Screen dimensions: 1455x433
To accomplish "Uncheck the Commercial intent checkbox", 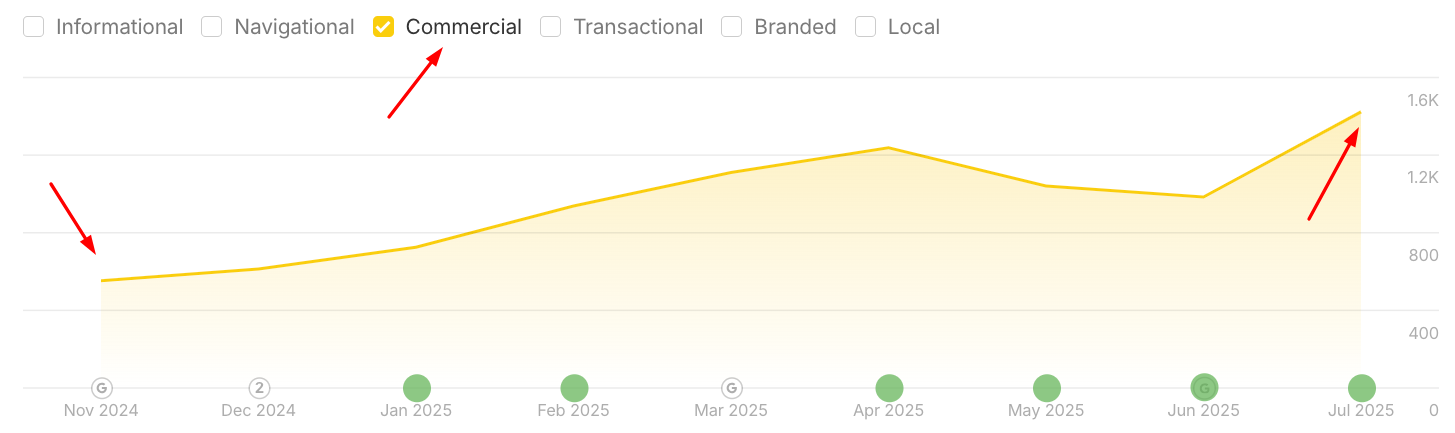I will point(383,27).
